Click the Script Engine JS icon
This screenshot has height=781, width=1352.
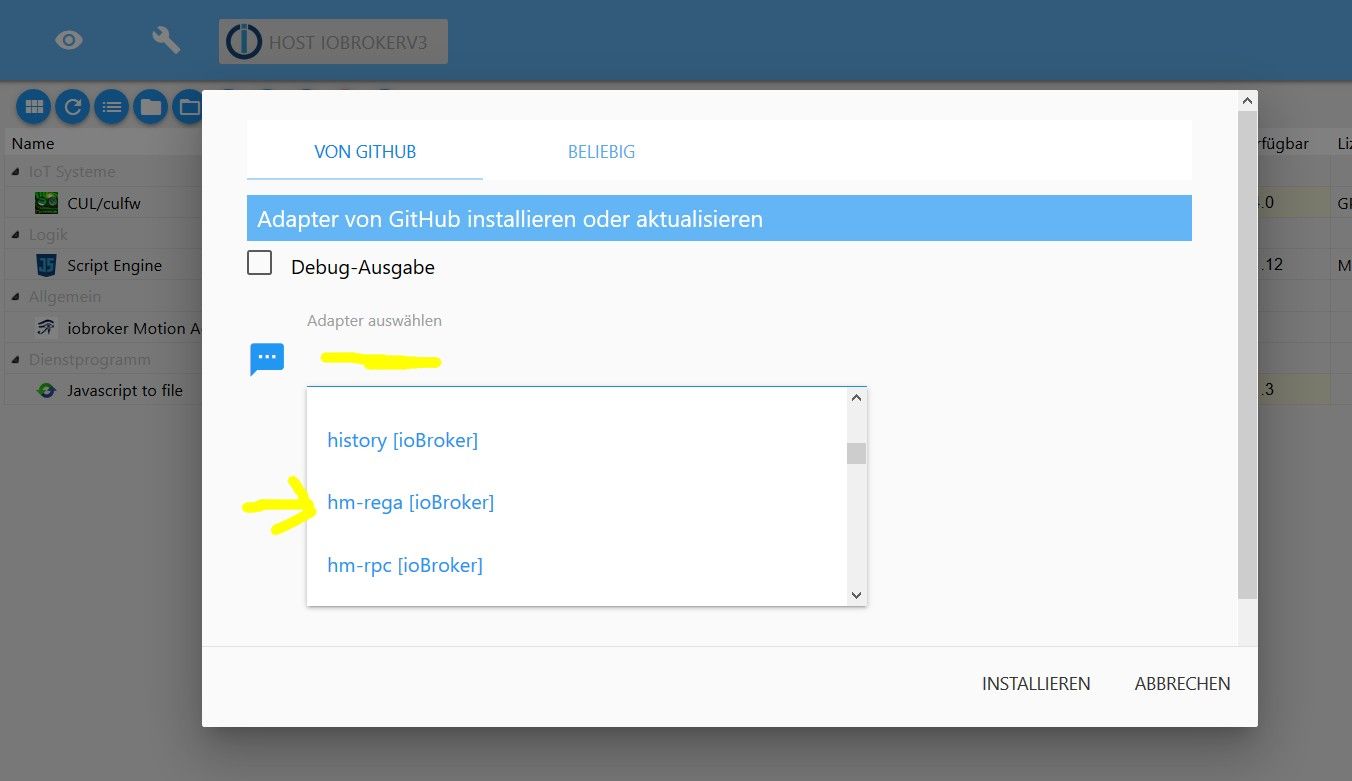46,265
